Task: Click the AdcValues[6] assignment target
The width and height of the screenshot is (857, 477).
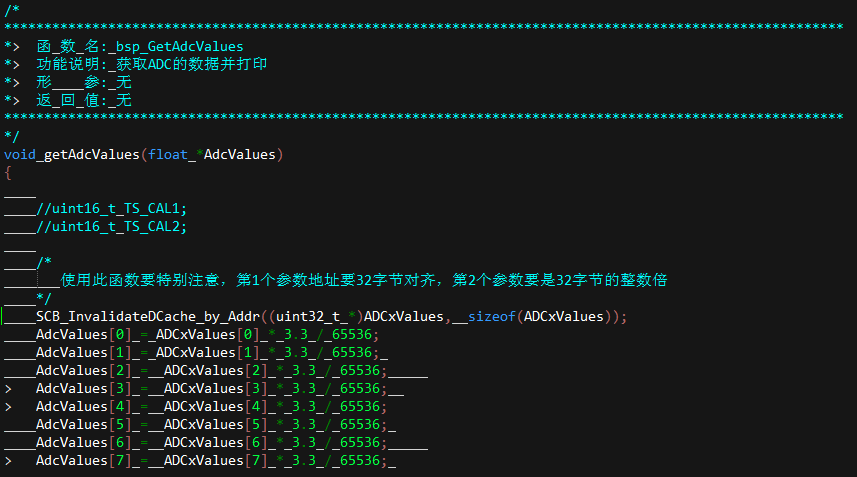Action: click(x=84, y=443)
